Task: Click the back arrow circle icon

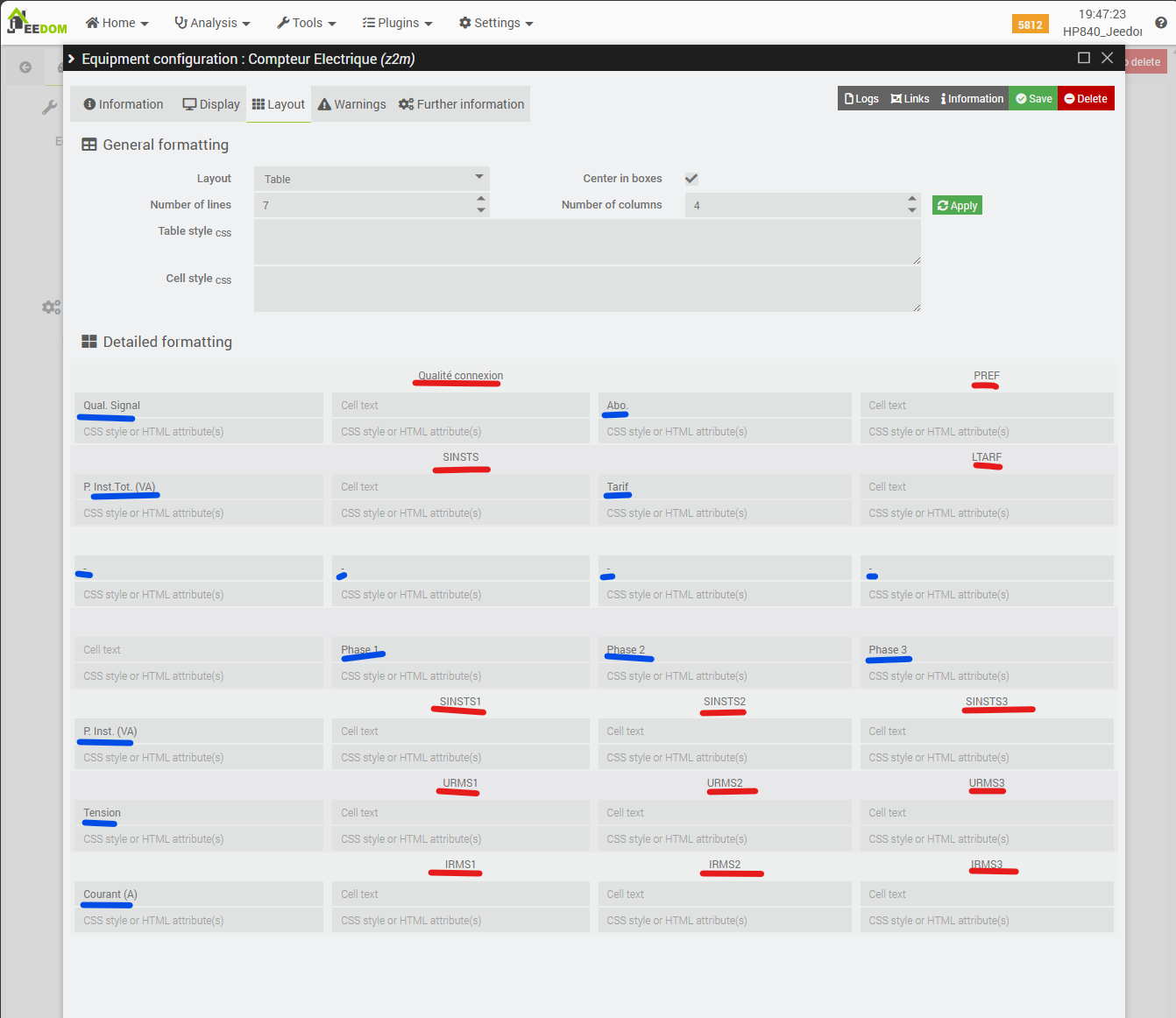Action: coord(25,67)
